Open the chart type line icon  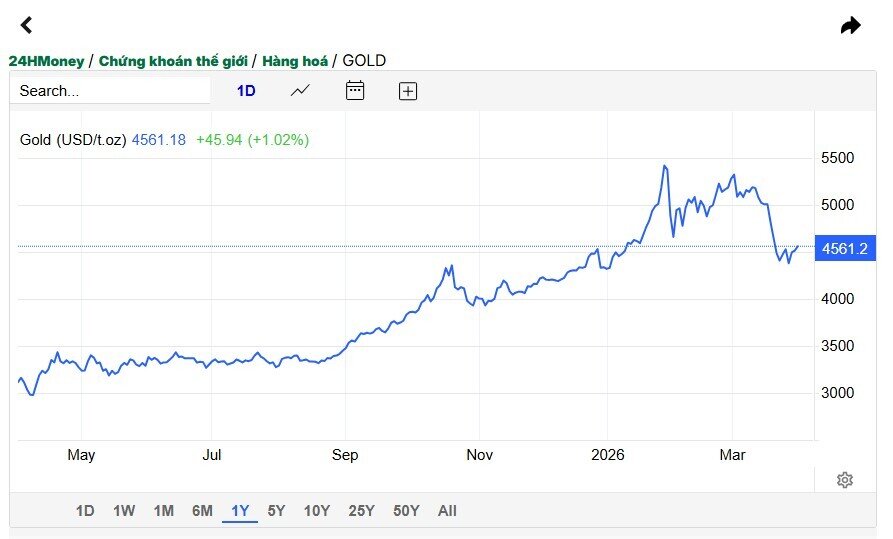300,91
